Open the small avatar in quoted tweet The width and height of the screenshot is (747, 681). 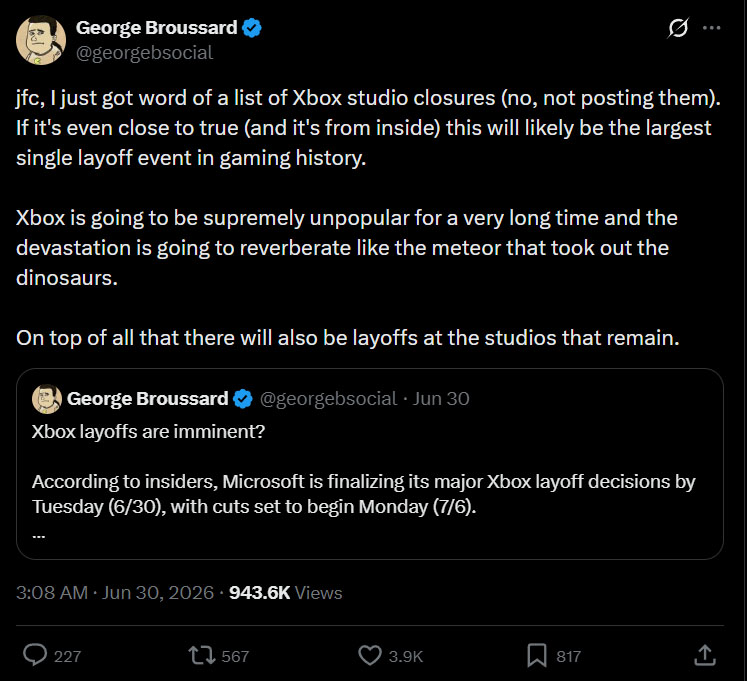click(47, 399)
